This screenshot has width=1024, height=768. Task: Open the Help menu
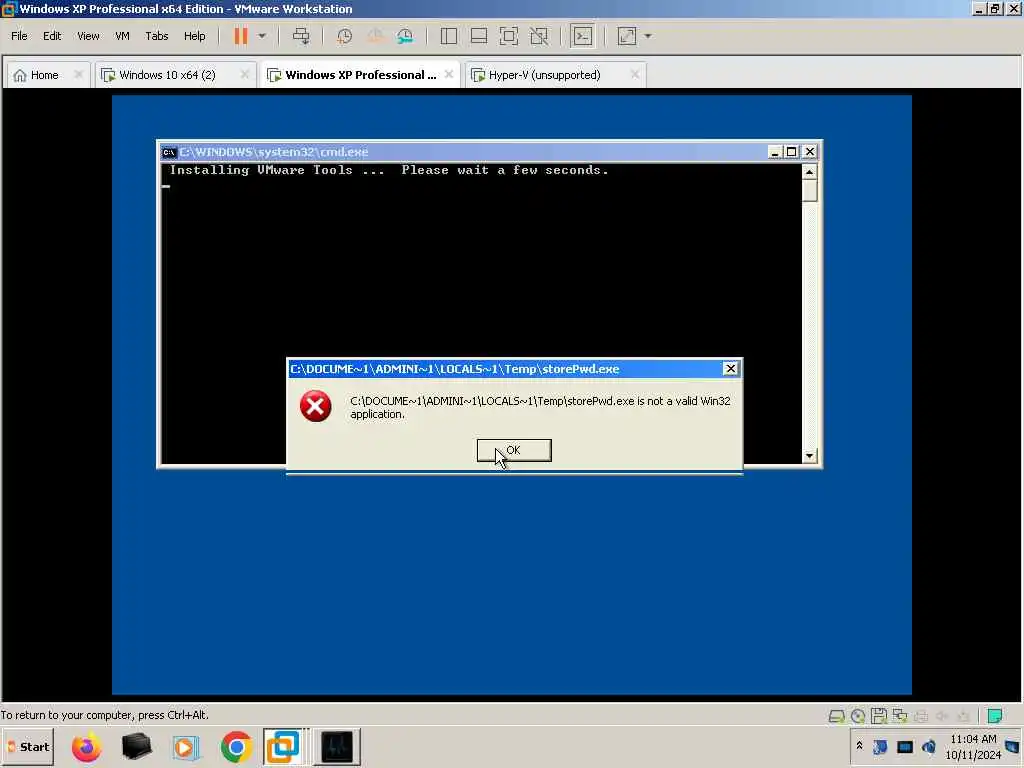(x=195, y=36)
